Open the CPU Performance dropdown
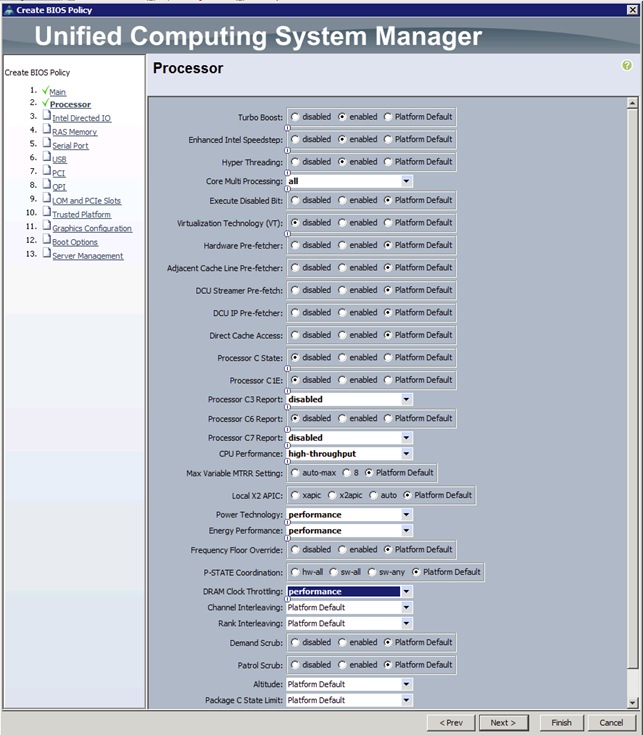This screenshot has width=643, height=735. tap(406, 454)
